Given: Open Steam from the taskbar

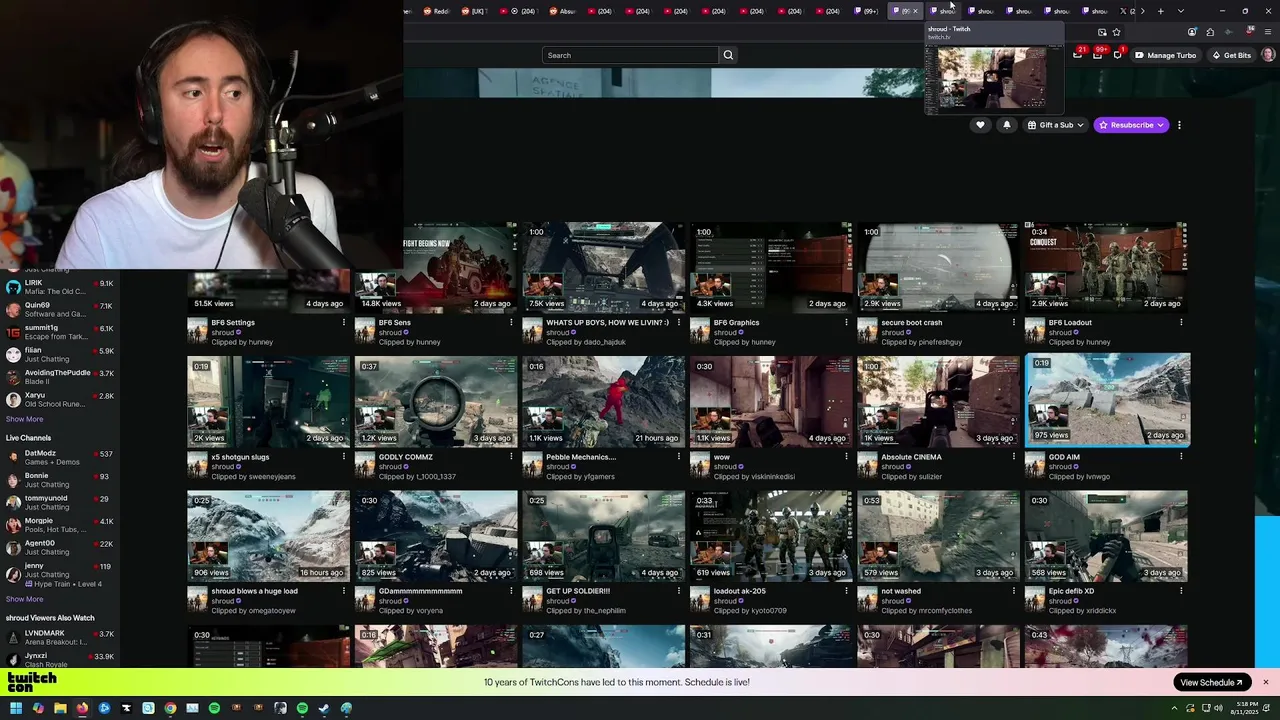Looking at the screenshot, I should [x=324, y=708].
